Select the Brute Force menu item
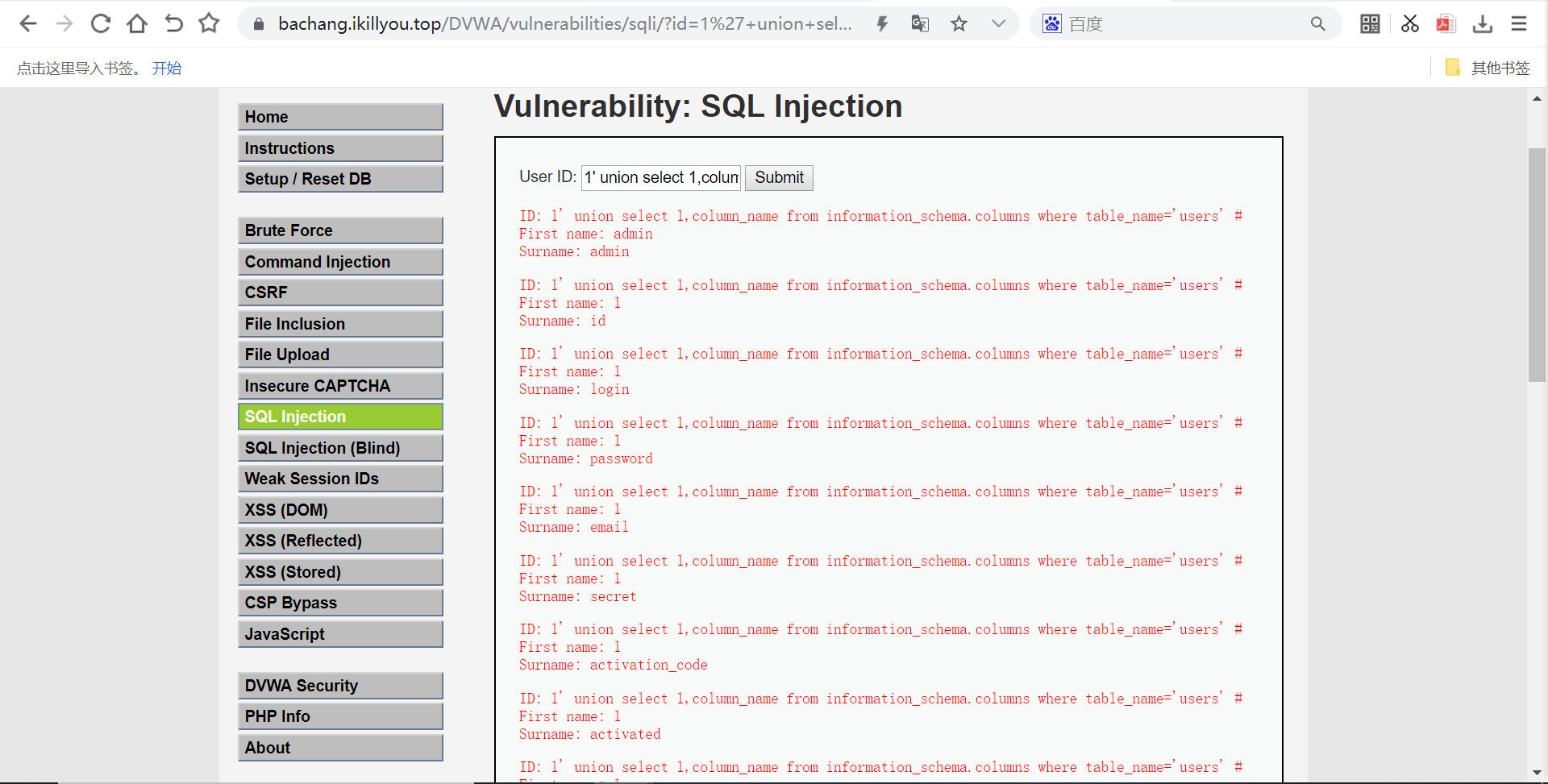Viewport: 1548px width, 784px height. point(340,230)
